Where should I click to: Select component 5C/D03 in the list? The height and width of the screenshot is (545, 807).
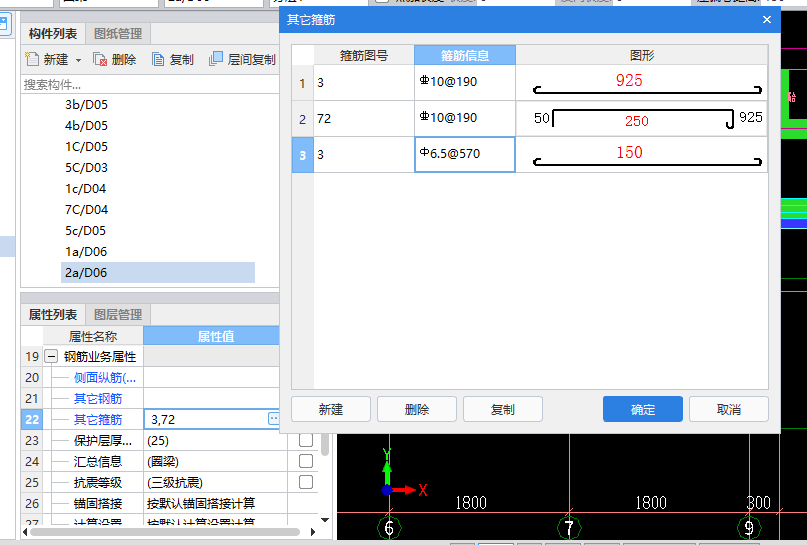(86, 168)
